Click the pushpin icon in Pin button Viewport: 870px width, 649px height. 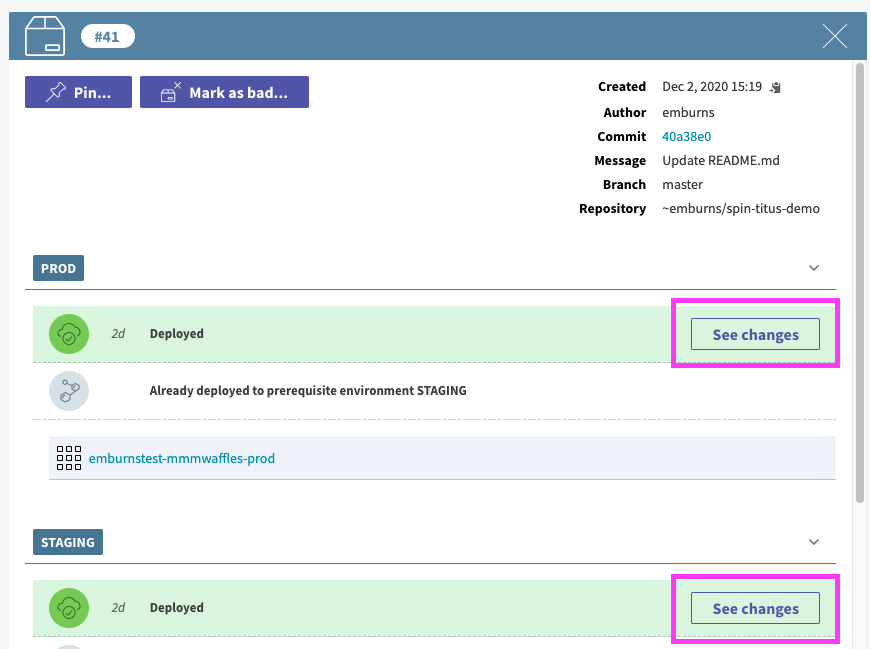[55, 92]
